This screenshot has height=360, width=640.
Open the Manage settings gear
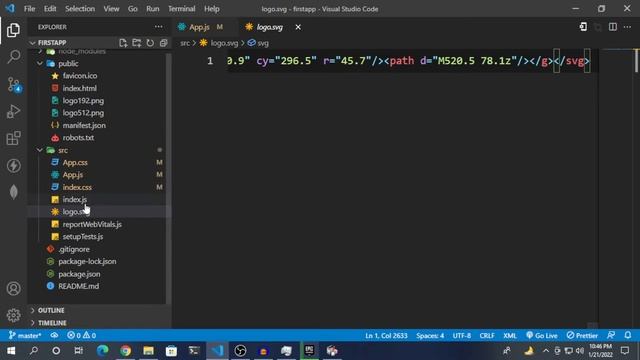13,315
